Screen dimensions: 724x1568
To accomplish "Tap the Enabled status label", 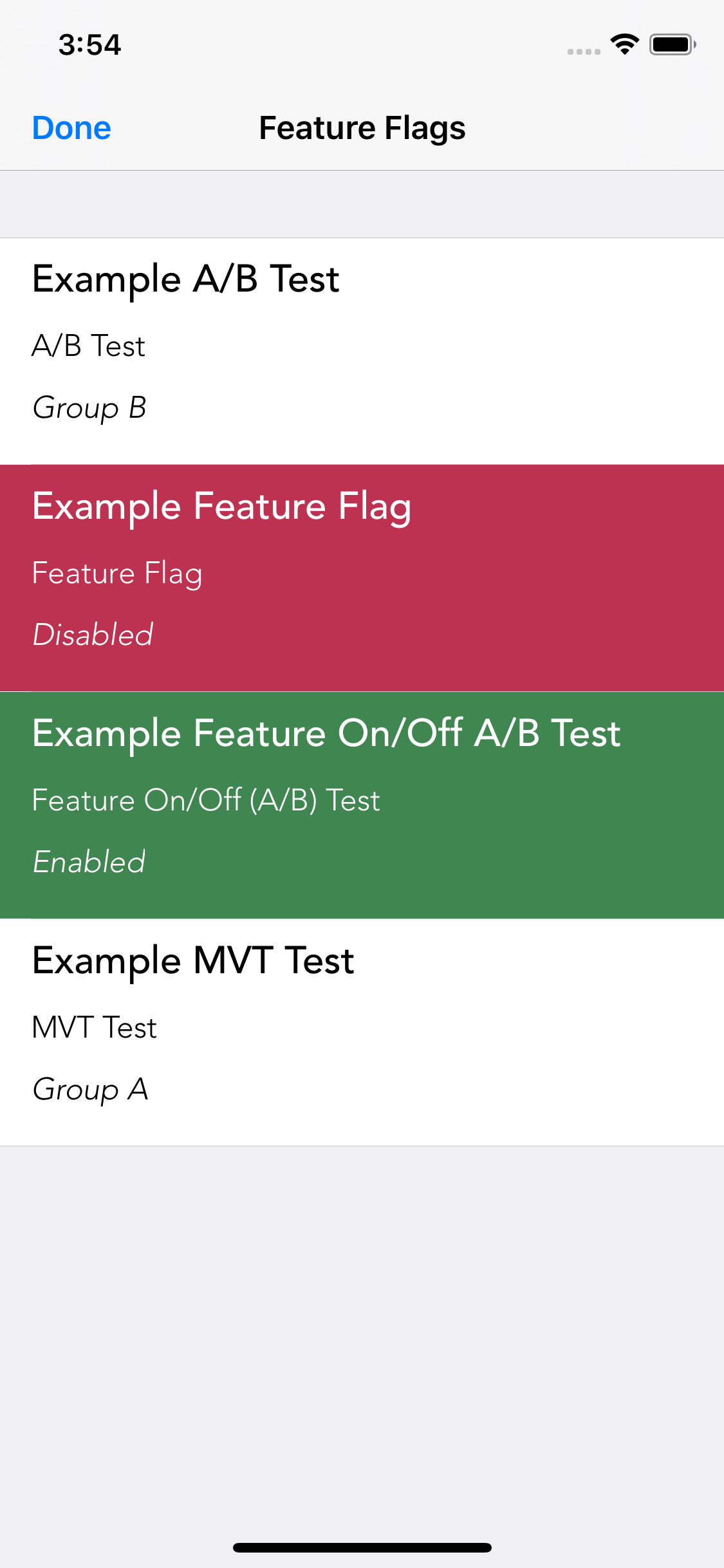I will point(89,862).
